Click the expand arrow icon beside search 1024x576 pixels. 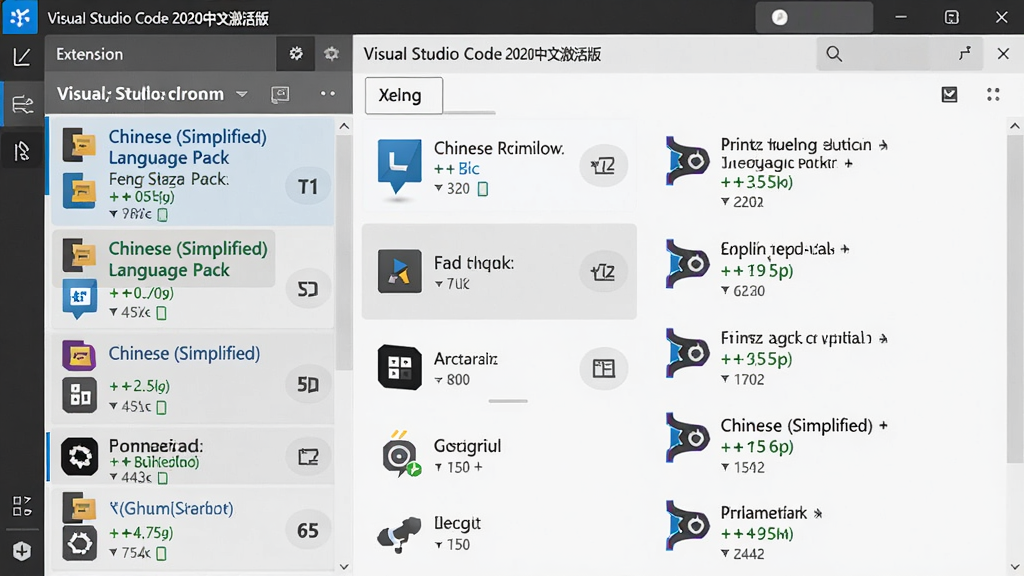[965, 54]
